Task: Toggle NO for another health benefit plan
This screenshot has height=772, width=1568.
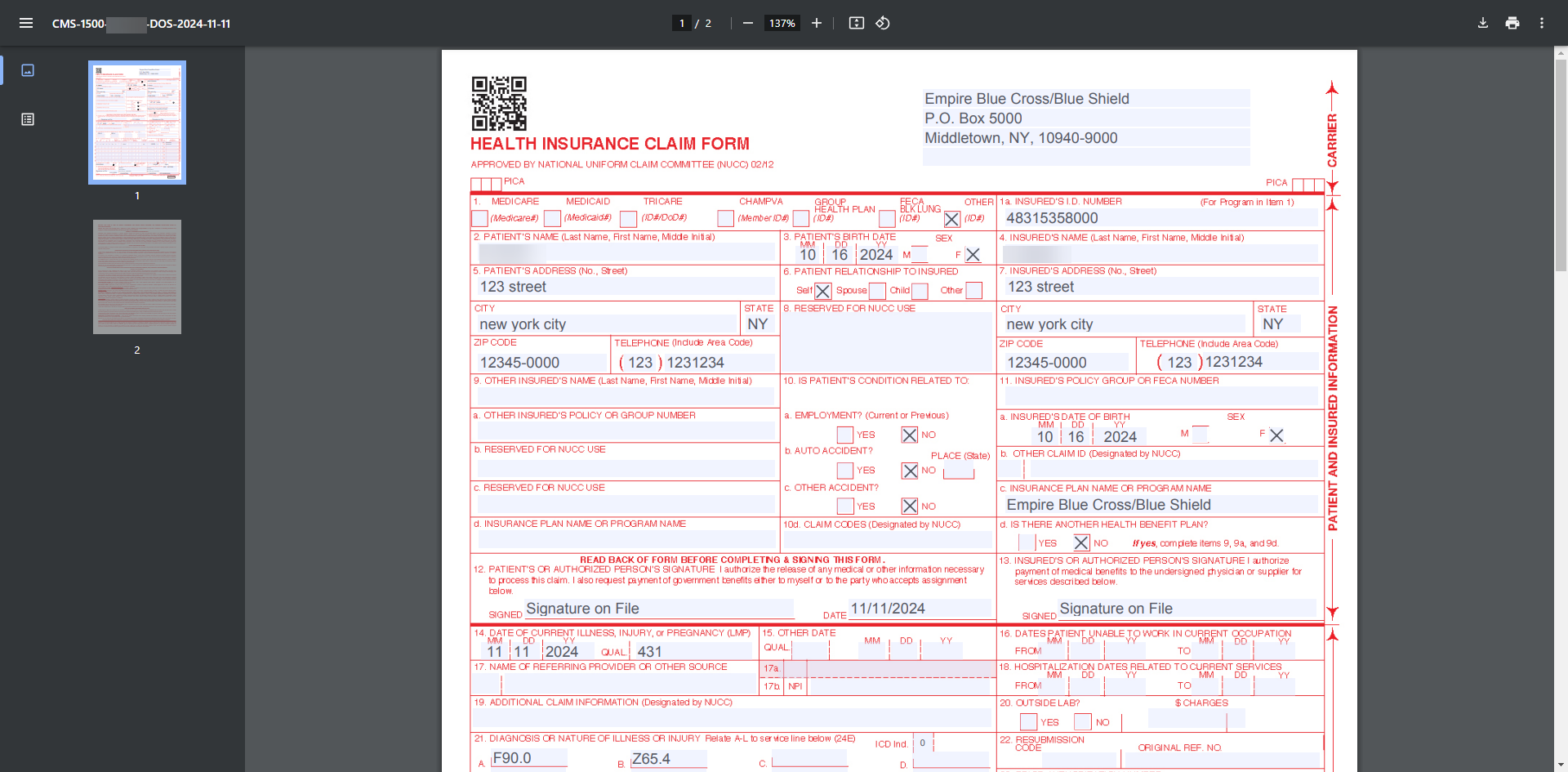Action: (1083, 542)
